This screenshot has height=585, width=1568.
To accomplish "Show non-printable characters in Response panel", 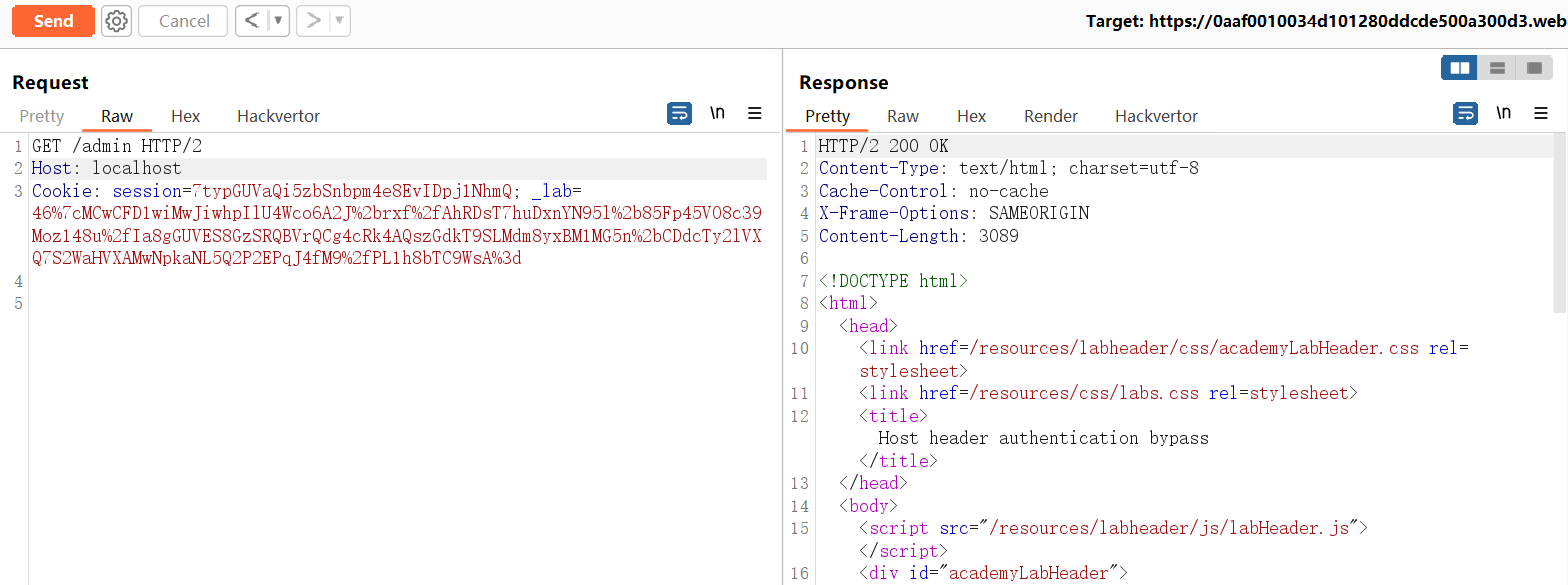I will (x=1503, y=113).
